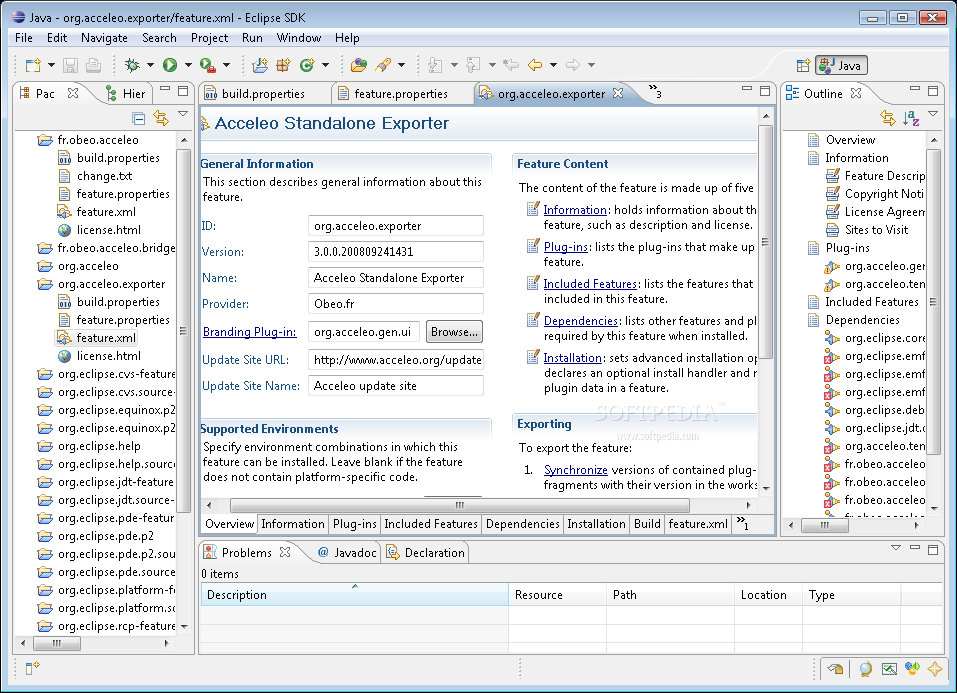Open the Project menu

209,38
